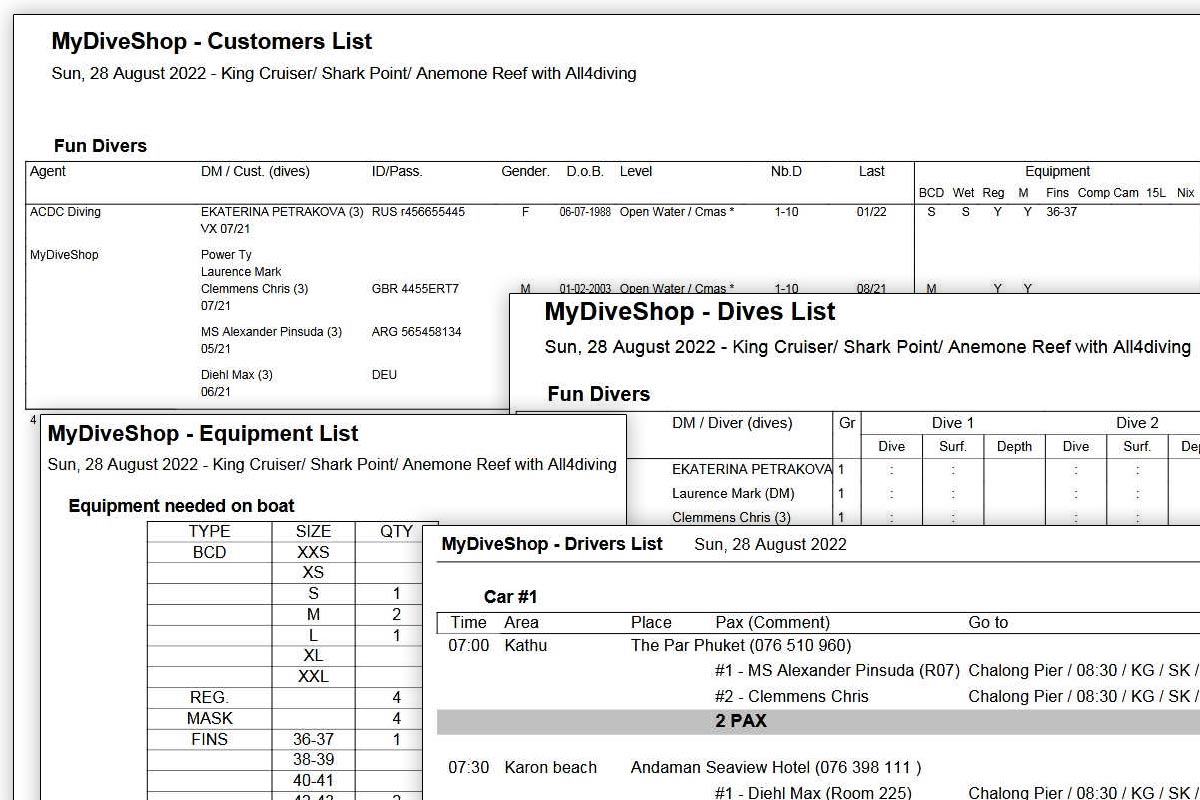Select the passport "GBR 4455ERT7"
The width and height of the screenshot is (1200, 800).
tap(415, 289)
